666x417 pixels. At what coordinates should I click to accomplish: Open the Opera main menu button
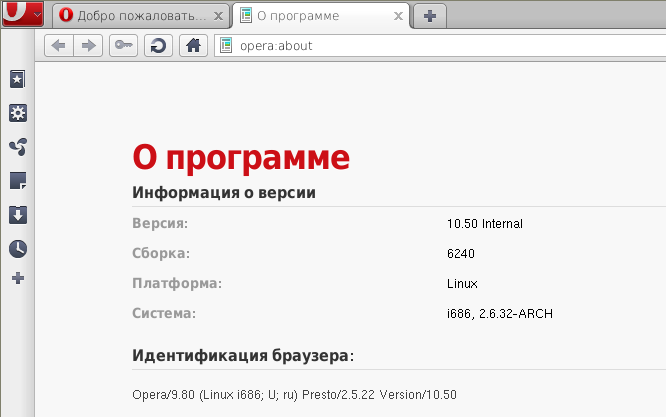[x=22, y=14]
